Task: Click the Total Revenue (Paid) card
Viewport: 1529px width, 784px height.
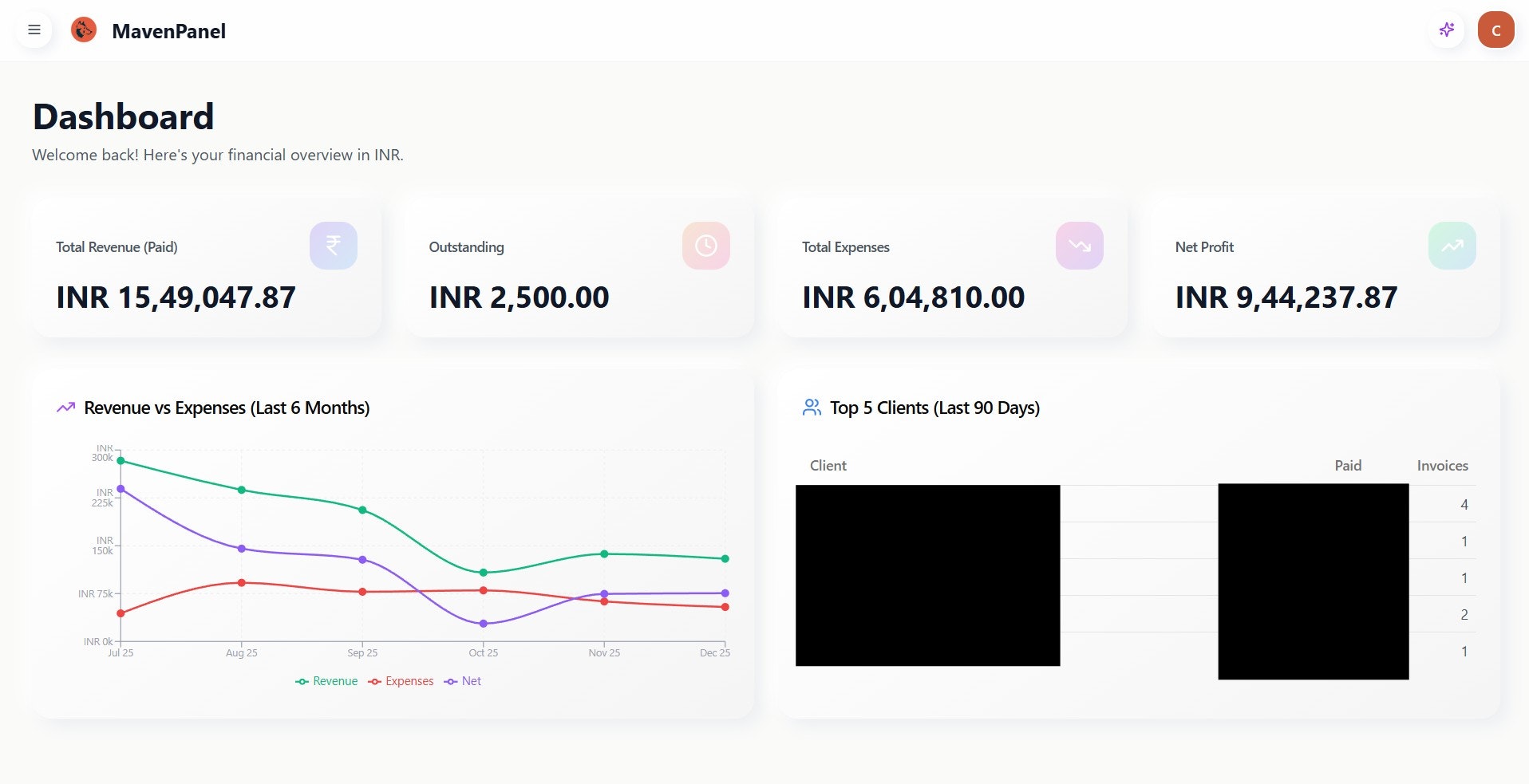Action: pos(206,269)
